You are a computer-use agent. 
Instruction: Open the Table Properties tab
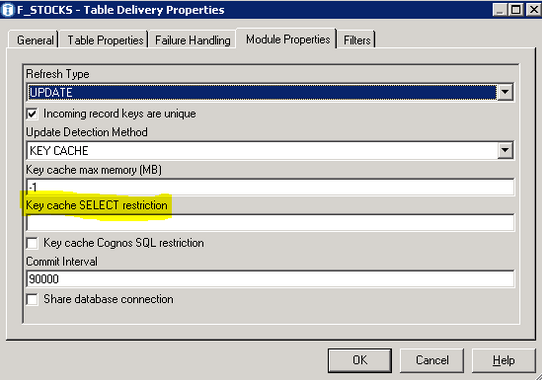click(105, 40)
